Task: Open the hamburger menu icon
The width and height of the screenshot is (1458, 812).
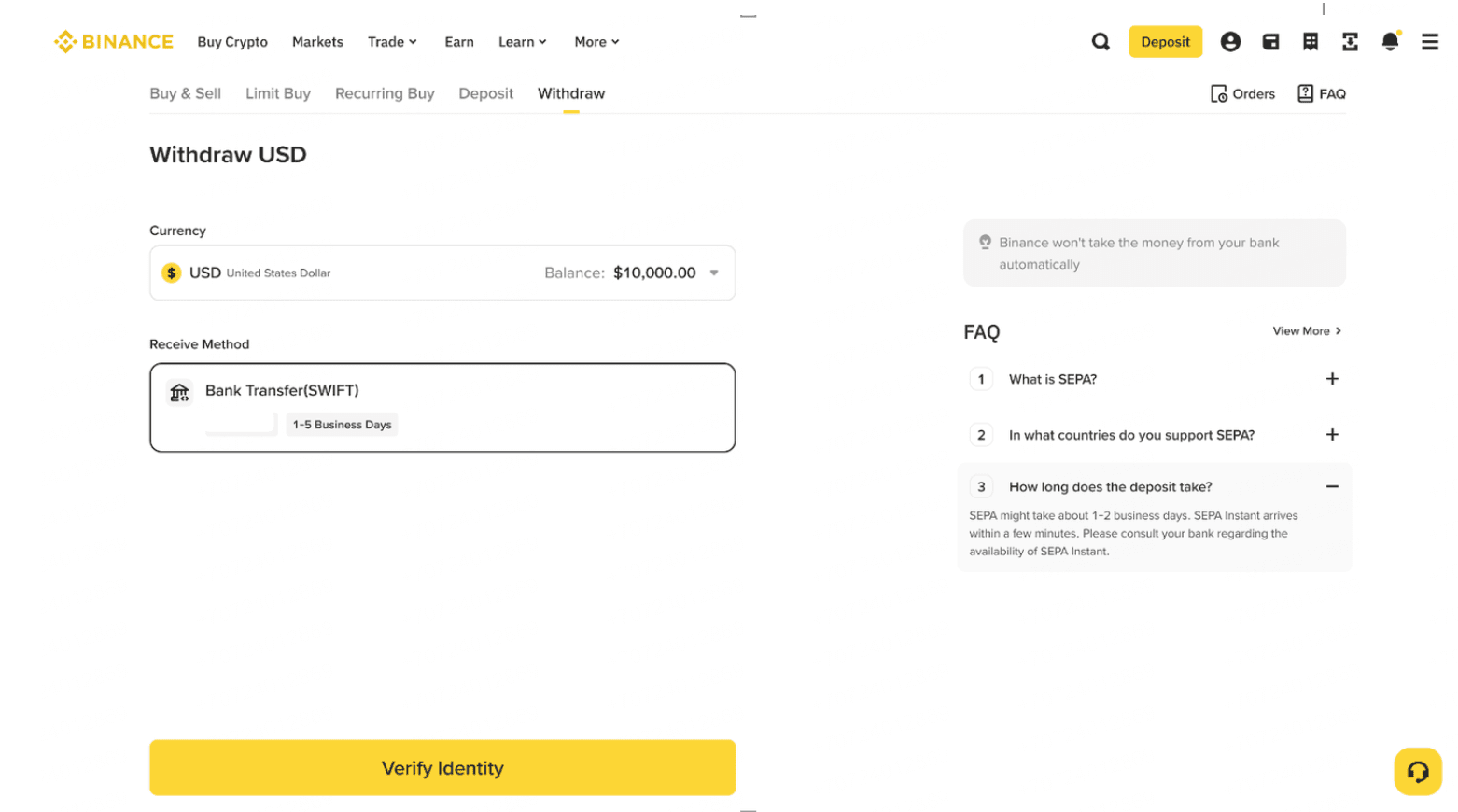Action: point(1429,42)
